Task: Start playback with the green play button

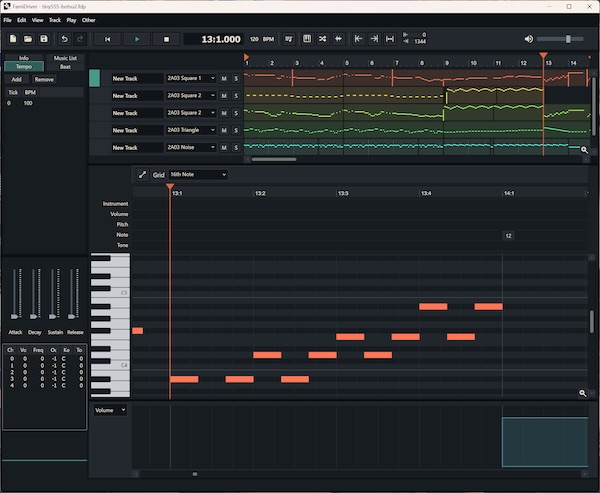Action: (137, 39)
